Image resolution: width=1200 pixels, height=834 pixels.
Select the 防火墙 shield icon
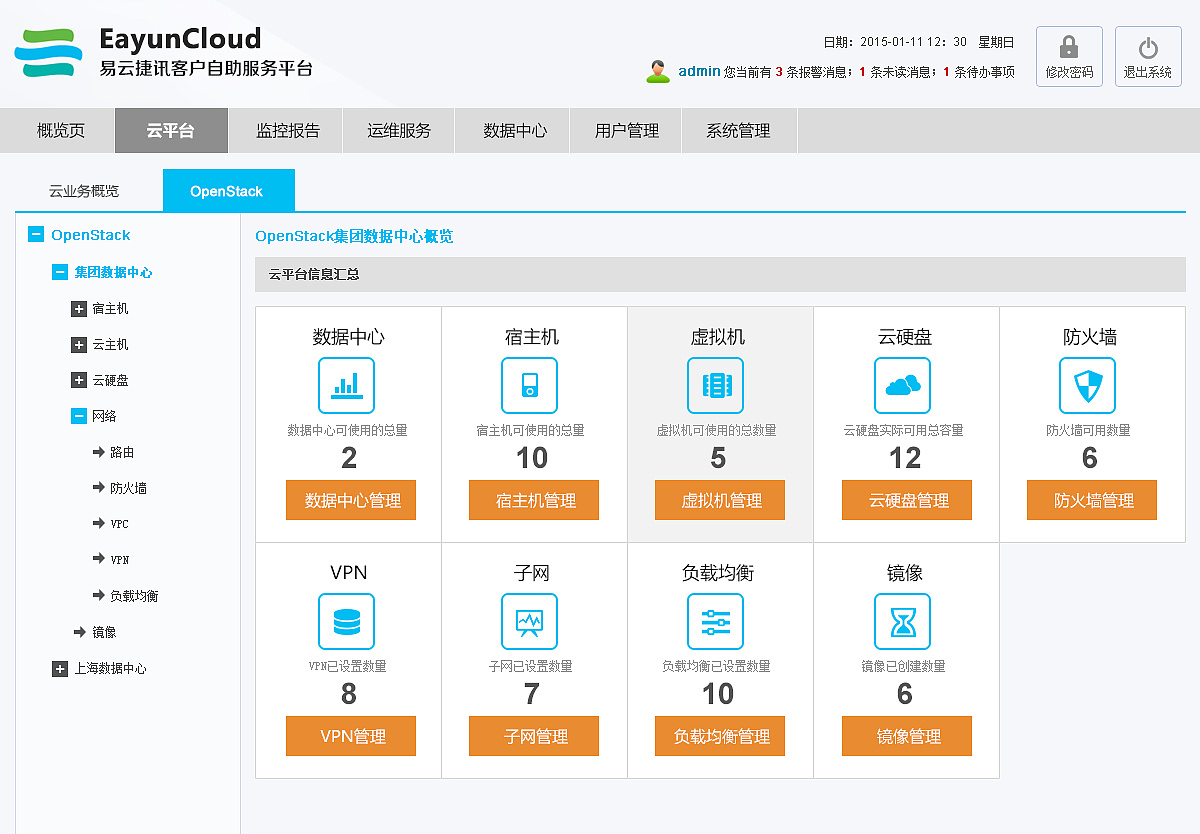(1088, 385)
